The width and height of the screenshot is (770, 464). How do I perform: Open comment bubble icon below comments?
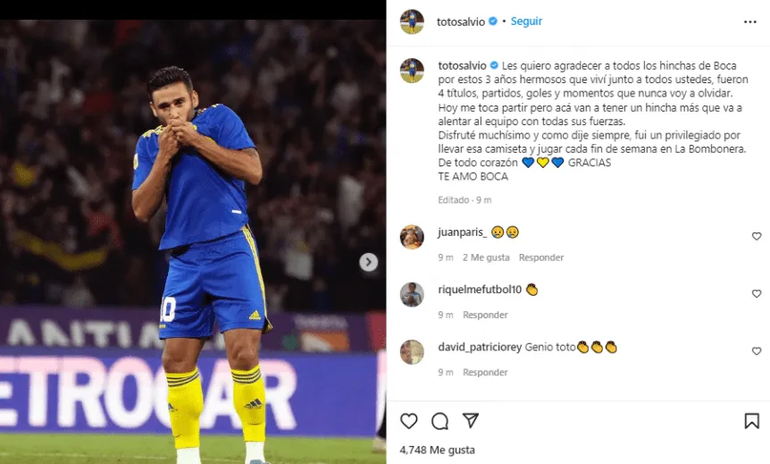pos(439,421)
